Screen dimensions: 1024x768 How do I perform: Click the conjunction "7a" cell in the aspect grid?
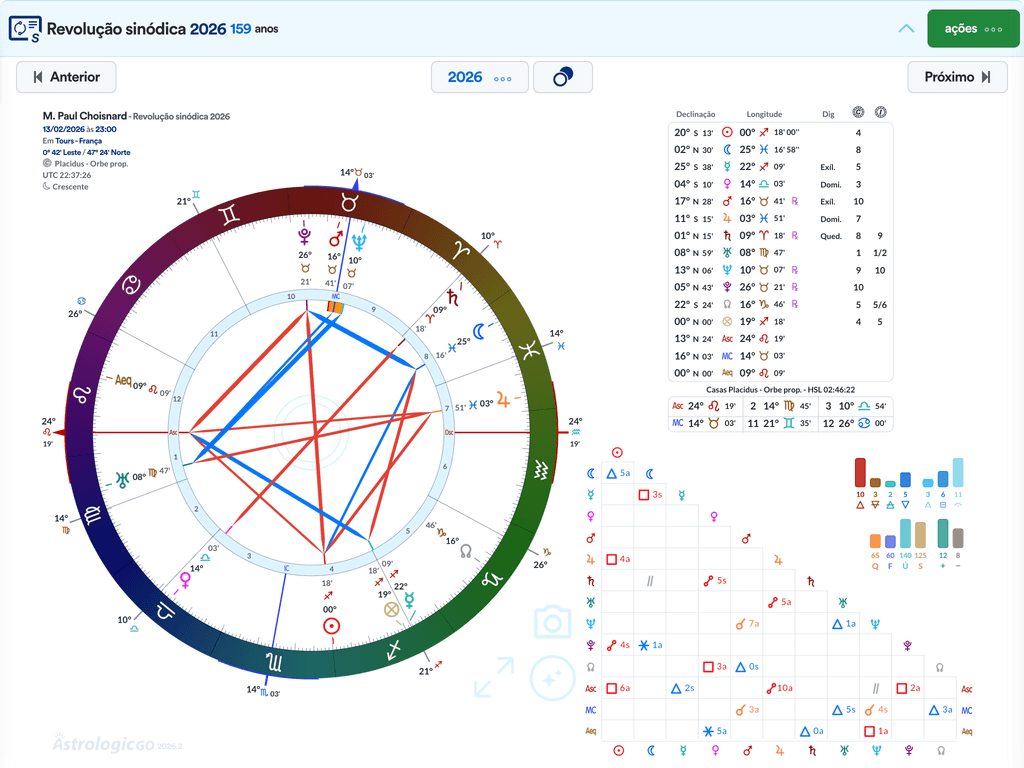pos(747,624)
